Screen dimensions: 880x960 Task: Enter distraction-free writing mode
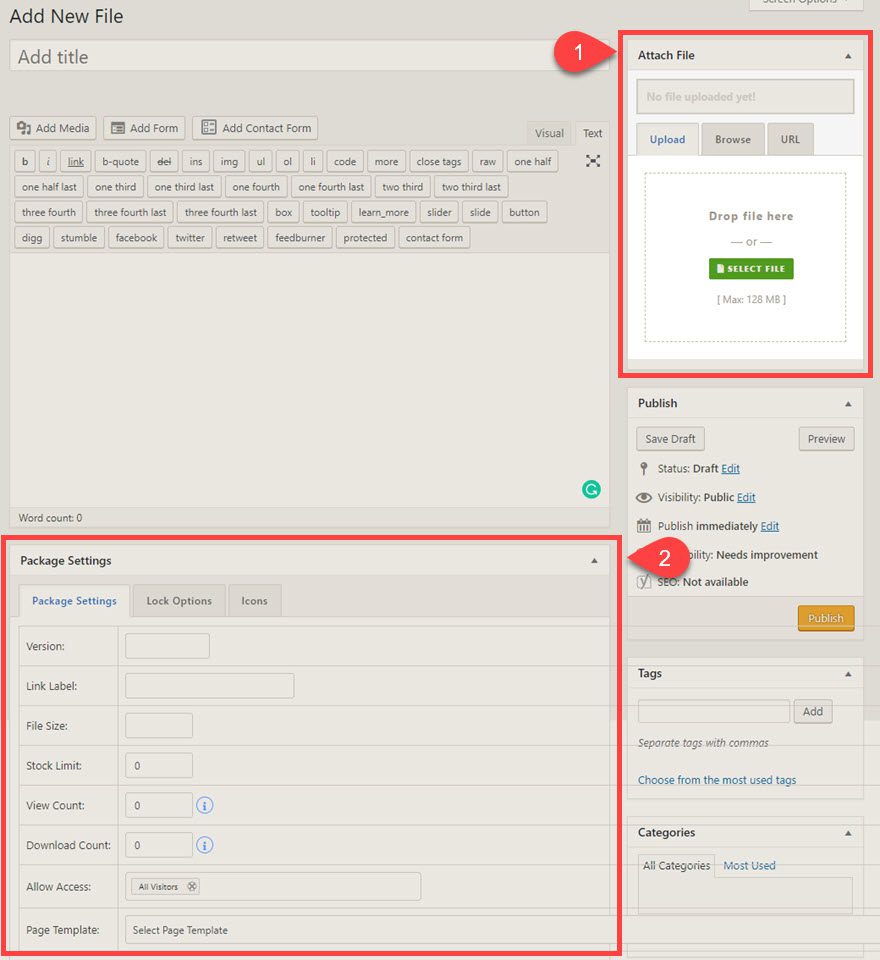tap(592, 160)
